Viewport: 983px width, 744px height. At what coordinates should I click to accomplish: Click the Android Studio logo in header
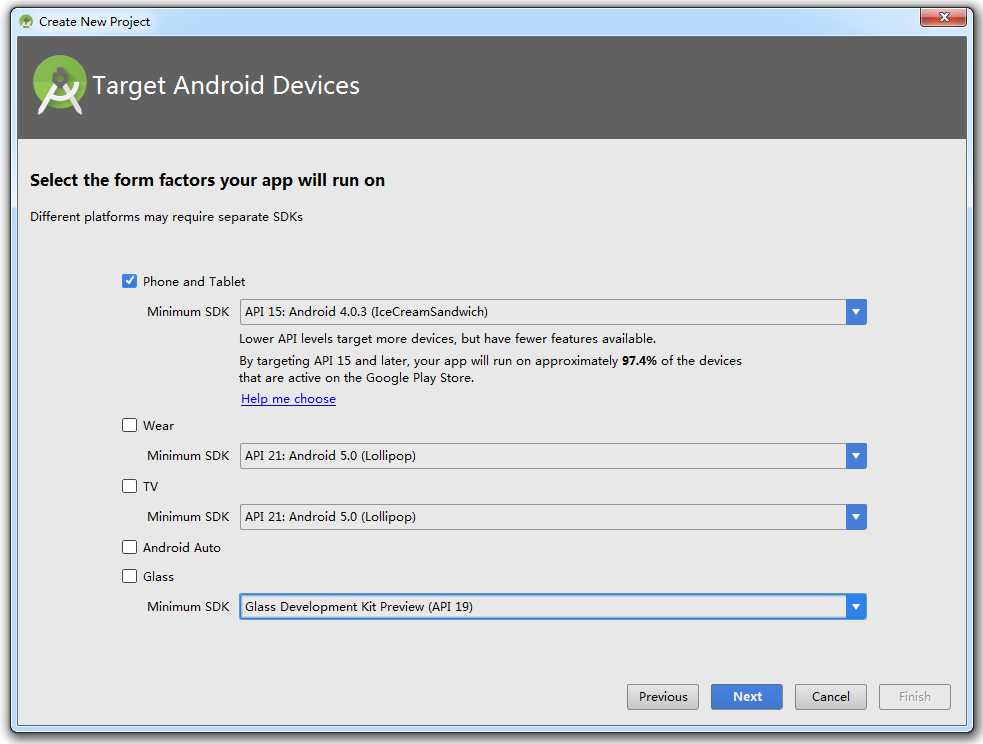pos(60,85)
